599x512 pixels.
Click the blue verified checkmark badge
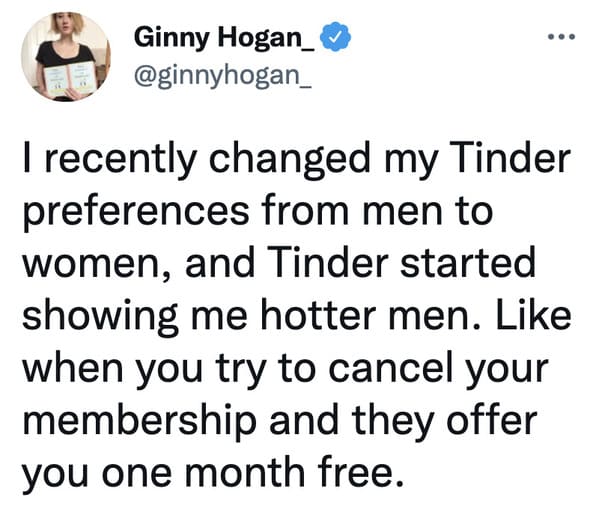coord(335,37)
